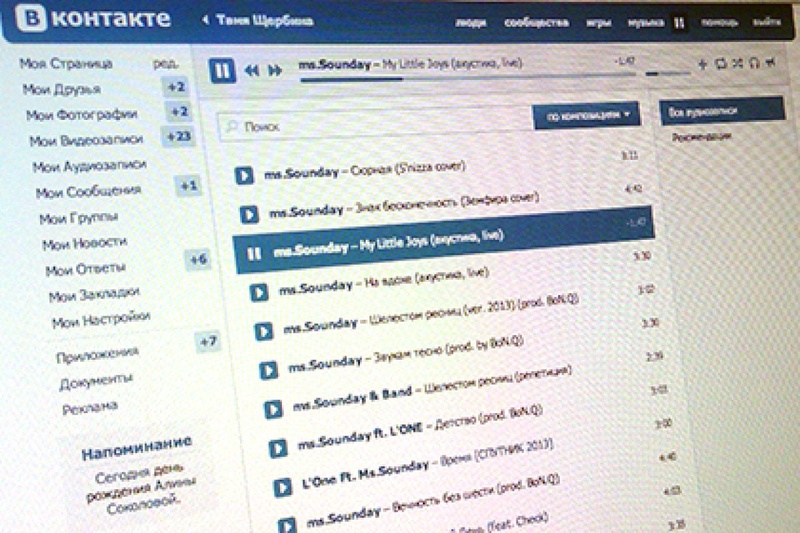Click the Поиск audio search field
Viewport: 800px width, 533px height.
point(380,127)
